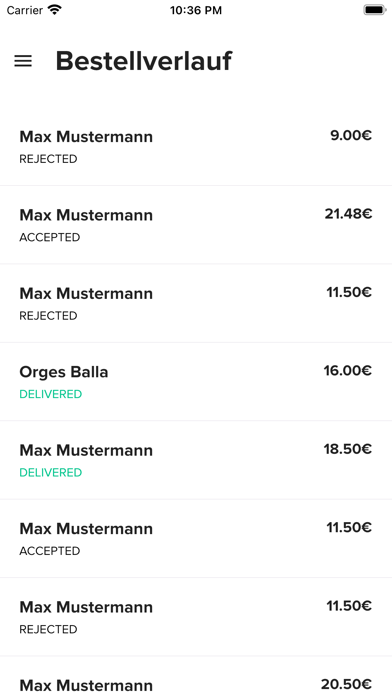Image resolution: width=392 pixels, height=696 pixels.
Task: Tap the Carrier label in status bar
Action: (25, 10)
